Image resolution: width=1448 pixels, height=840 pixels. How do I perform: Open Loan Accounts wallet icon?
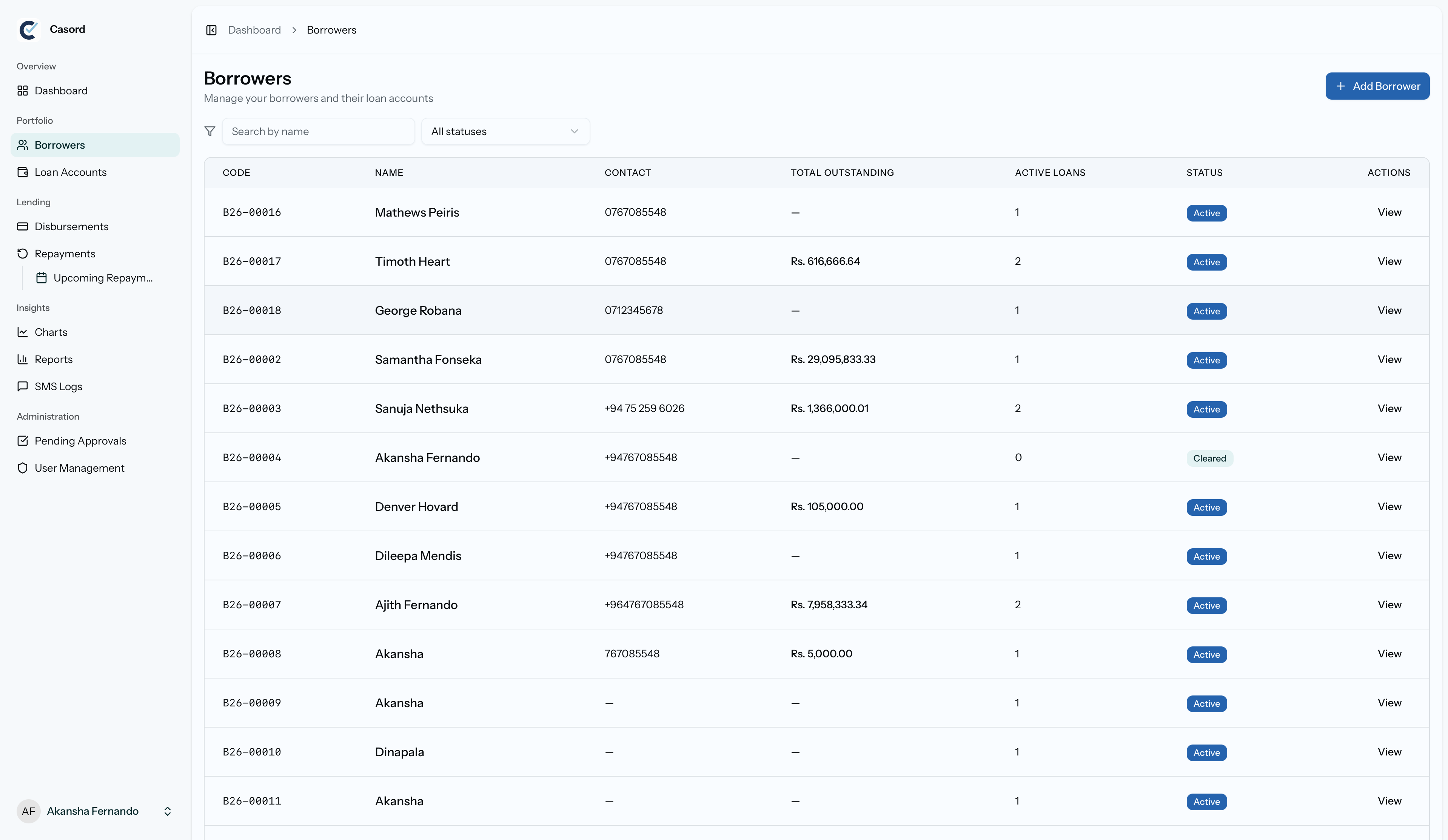[22, 172]
